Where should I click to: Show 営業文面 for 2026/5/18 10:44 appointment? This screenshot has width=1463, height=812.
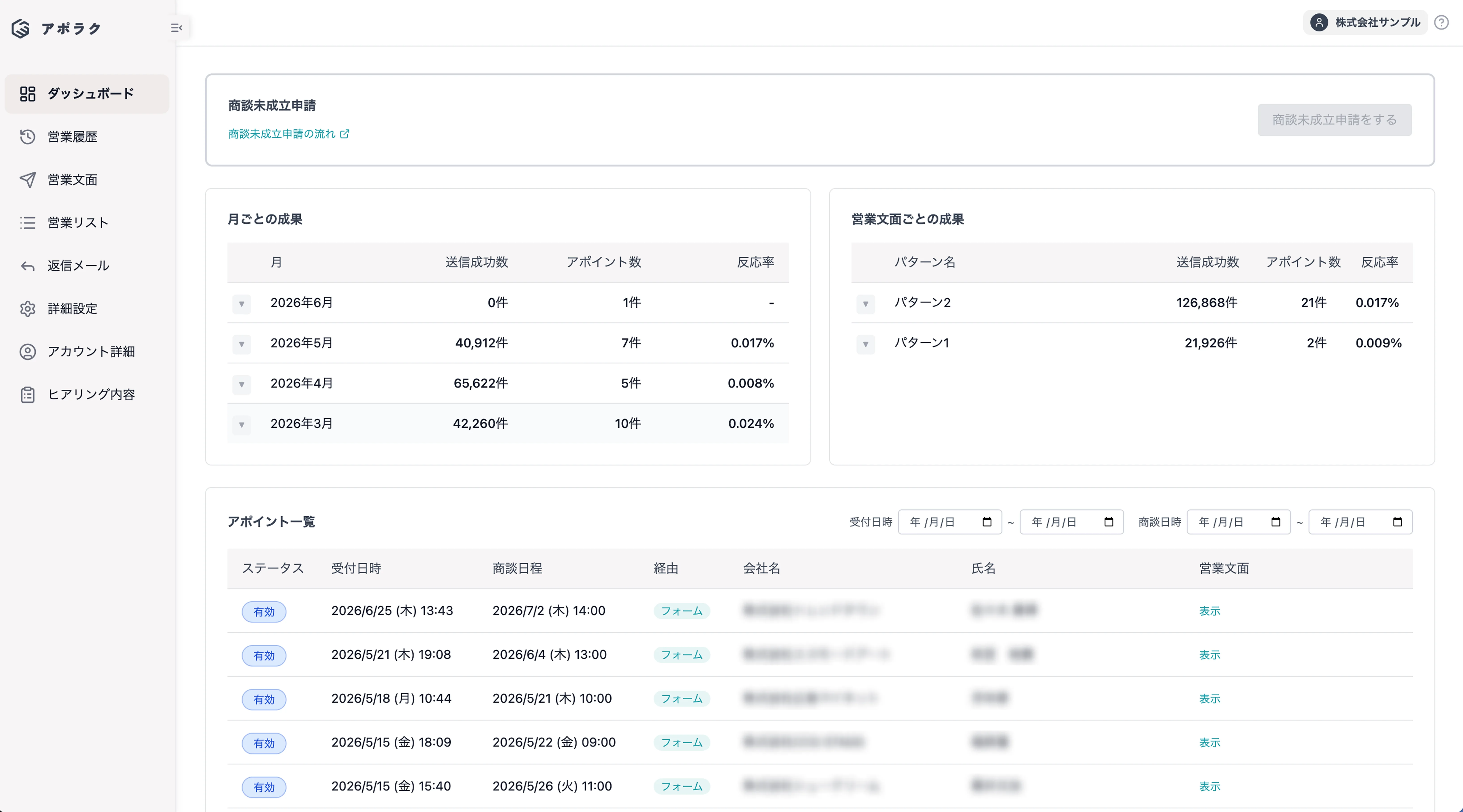(1209, 699)
